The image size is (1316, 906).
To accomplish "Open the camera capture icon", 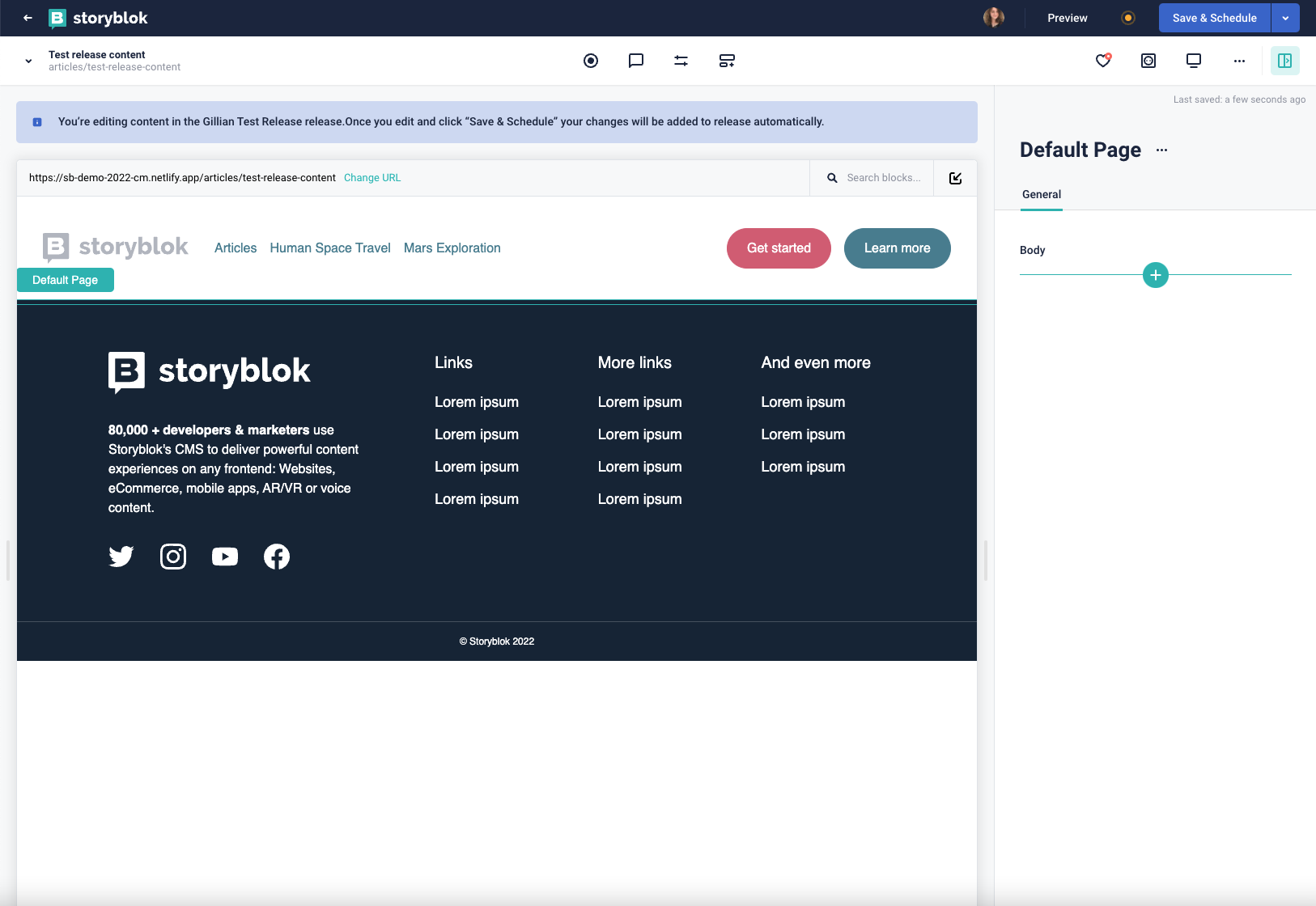I will pyautogui.click(x=1148, y=61).
